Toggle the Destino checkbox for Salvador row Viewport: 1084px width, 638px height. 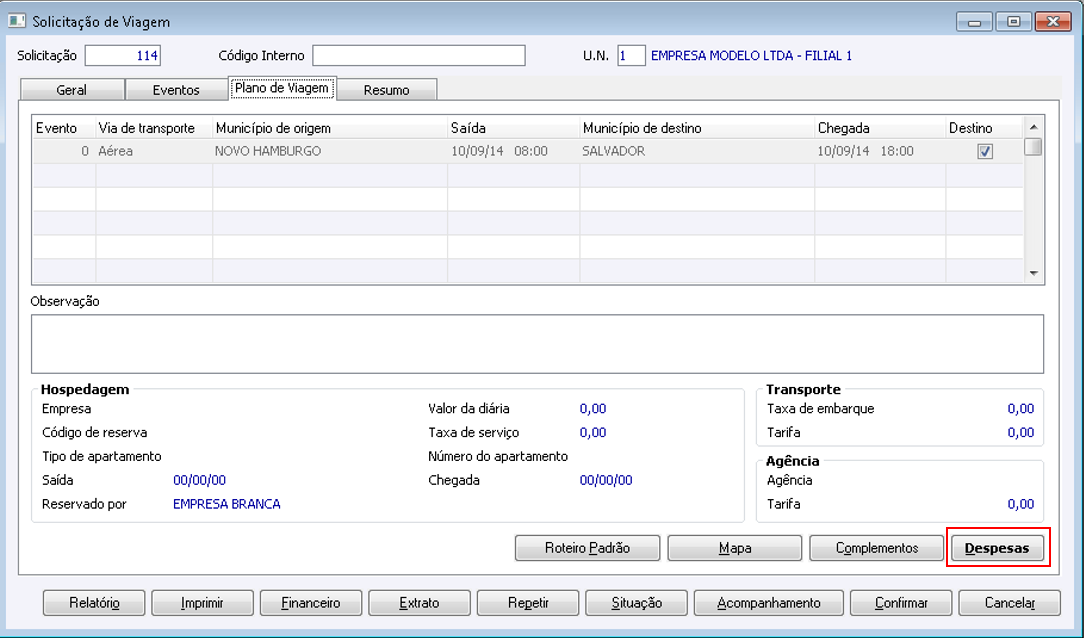[x=985, y=151]
